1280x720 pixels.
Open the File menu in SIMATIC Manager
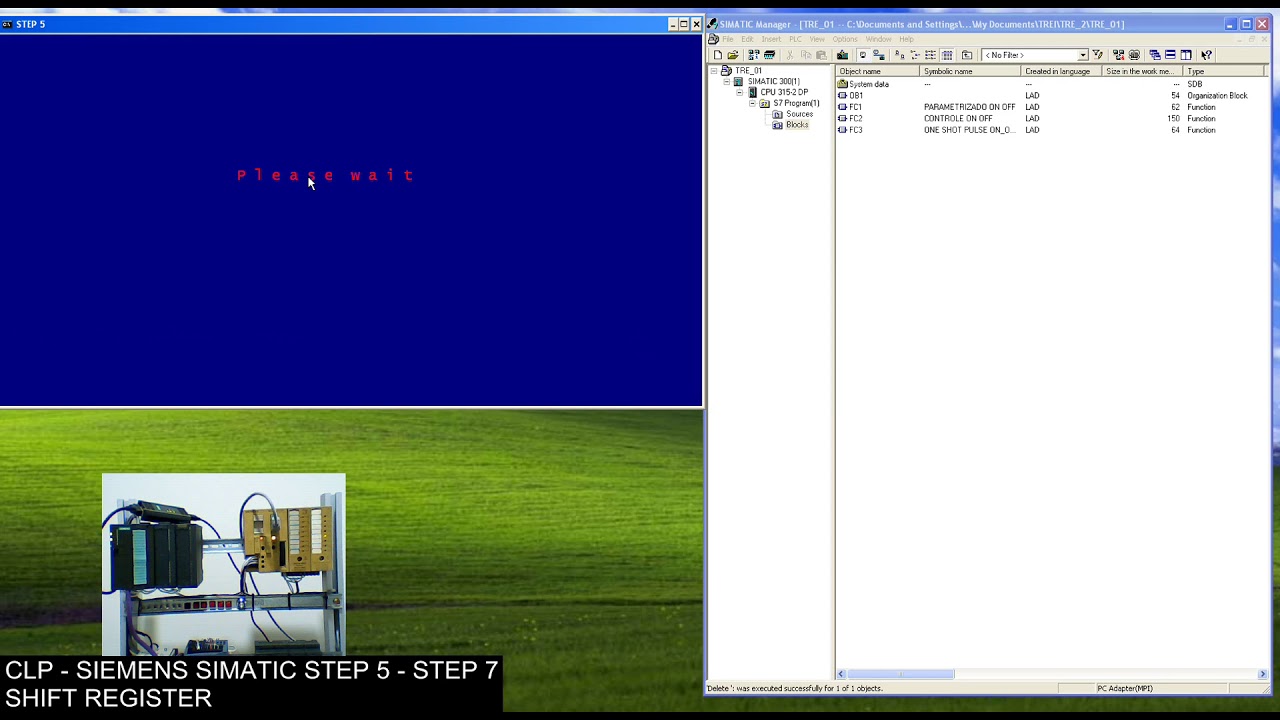click(728, 39)
